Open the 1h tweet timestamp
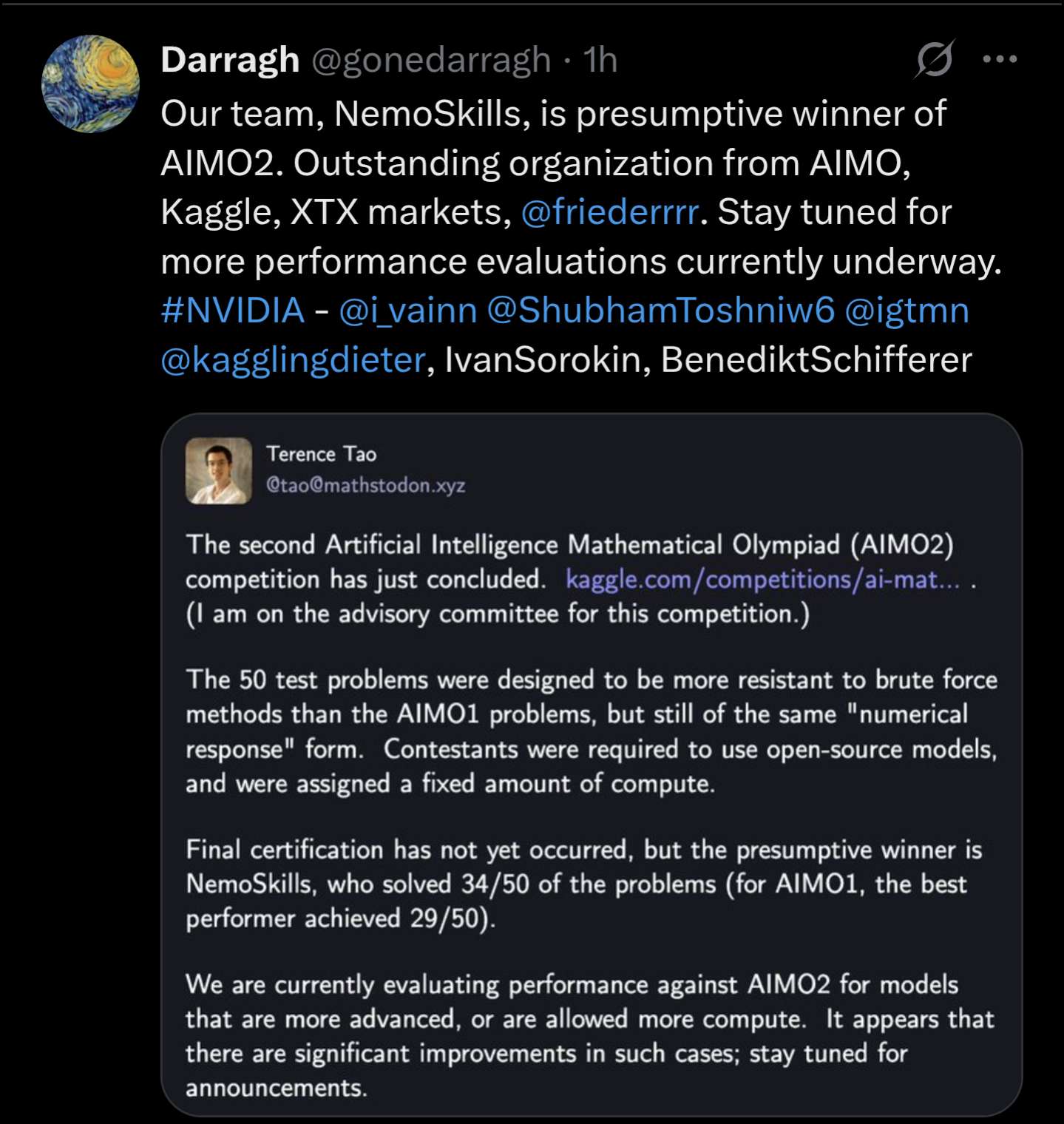The width and height of the screenshot is (1064, 1124). click(600, 60)
